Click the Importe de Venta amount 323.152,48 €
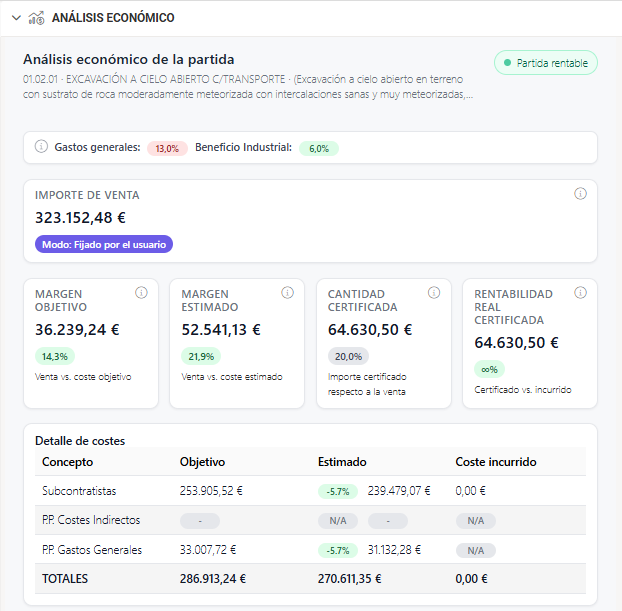The width and height of the screenshot is (622, 611). [80, 217]
